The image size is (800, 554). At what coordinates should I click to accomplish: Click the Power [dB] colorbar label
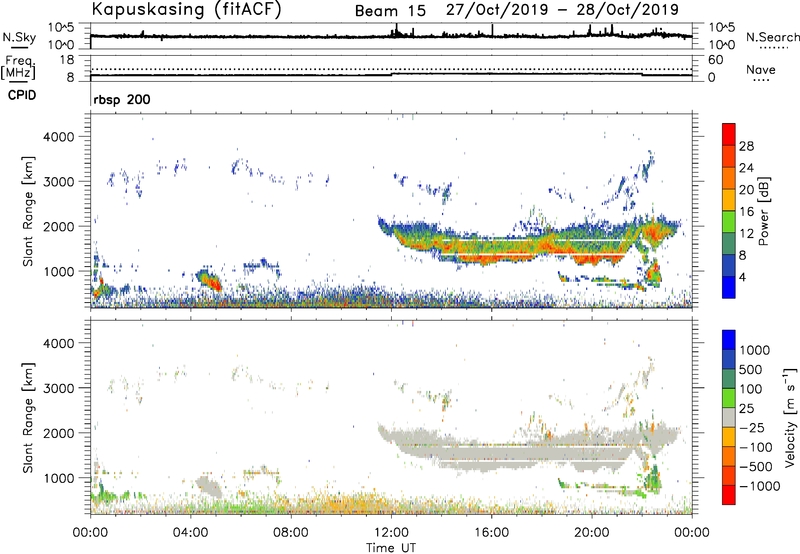pyautogui.click(x=763, y=211)
